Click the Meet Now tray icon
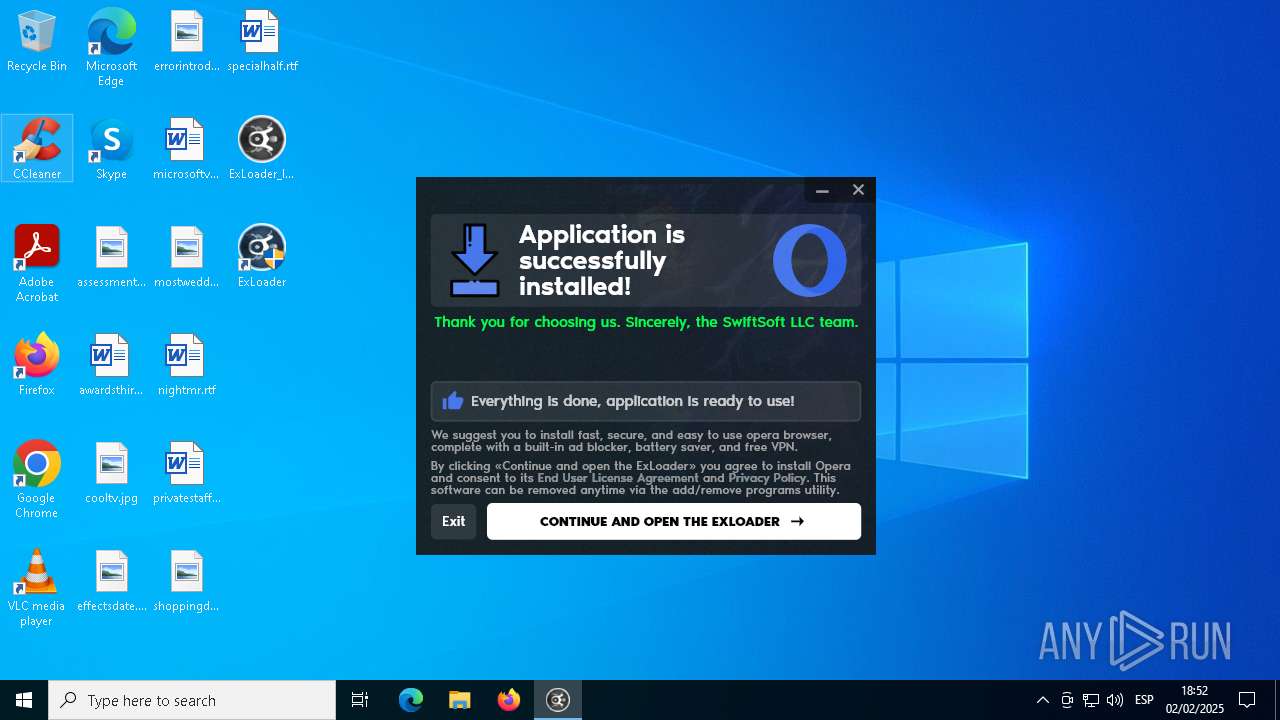The height and width of the screenshot is (720, 1280). pyautogui.click(x=1067, y=700)
